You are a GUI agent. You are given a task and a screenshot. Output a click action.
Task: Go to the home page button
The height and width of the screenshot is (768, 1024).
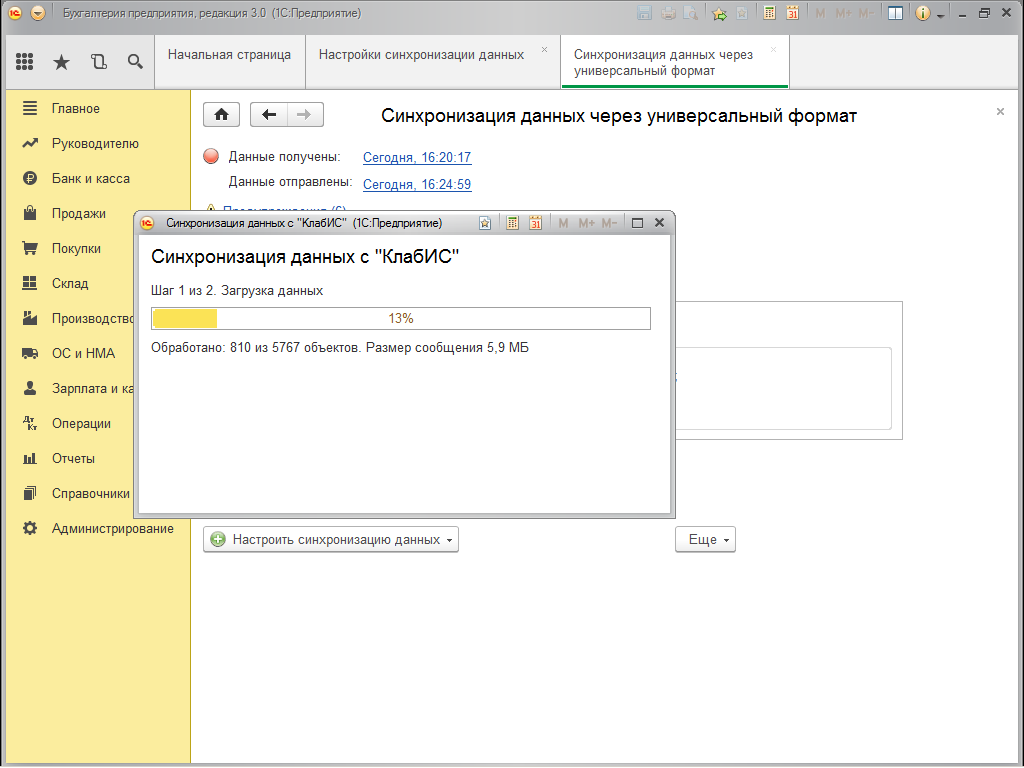pyautogui.click(x=221, y=115)
